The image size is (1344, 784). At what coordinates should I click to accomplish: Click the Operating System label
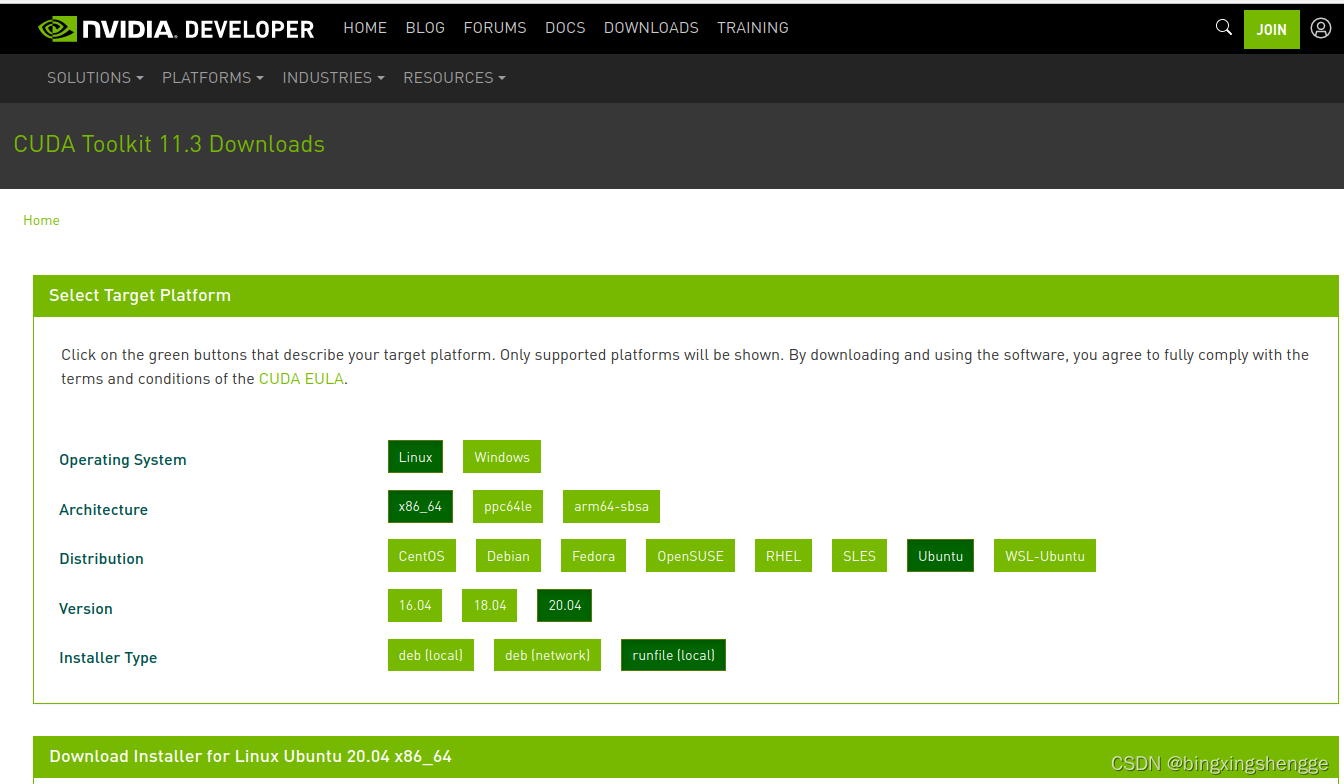123,460
